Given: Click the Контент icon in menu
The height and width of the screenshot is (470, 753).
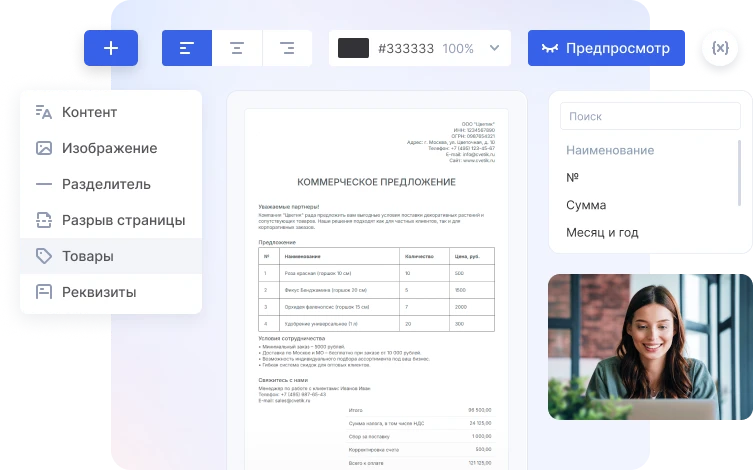Looking at the screenshot, I should 43,112.
